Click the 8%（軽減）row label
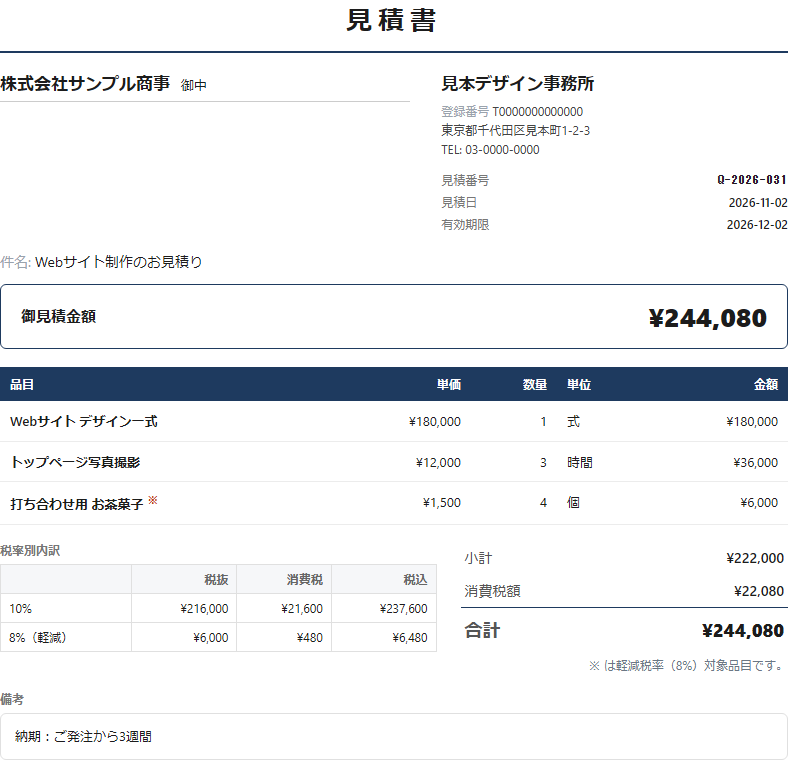Screen dimensions: 788x760 (38, 638)
